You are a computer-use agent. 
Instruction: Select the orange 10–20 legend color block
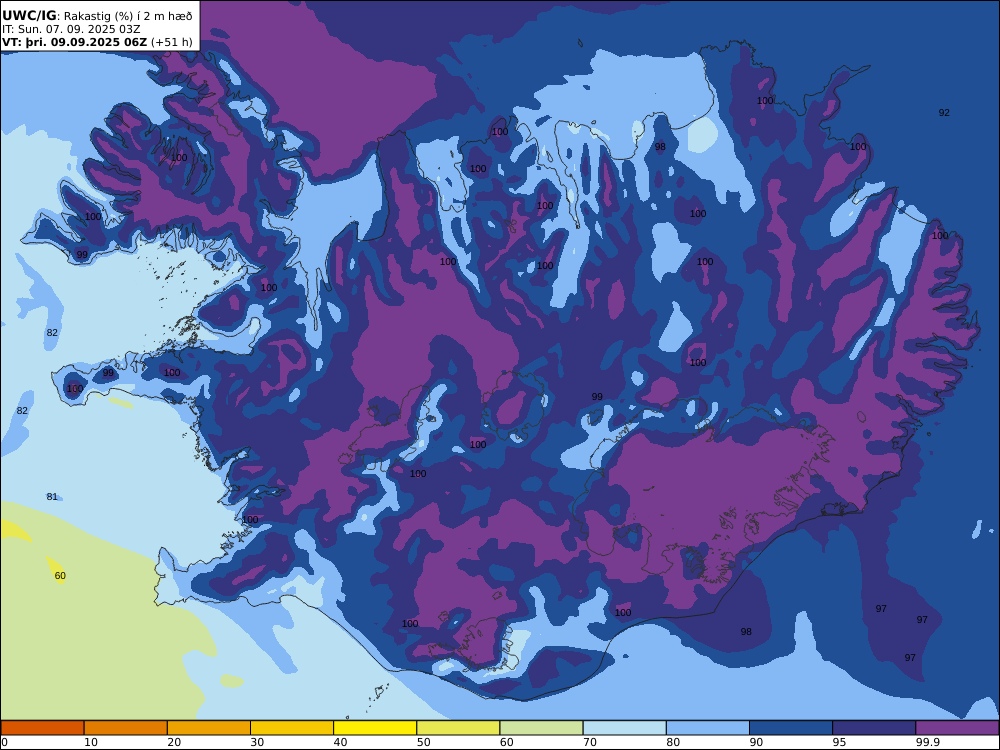126,728
